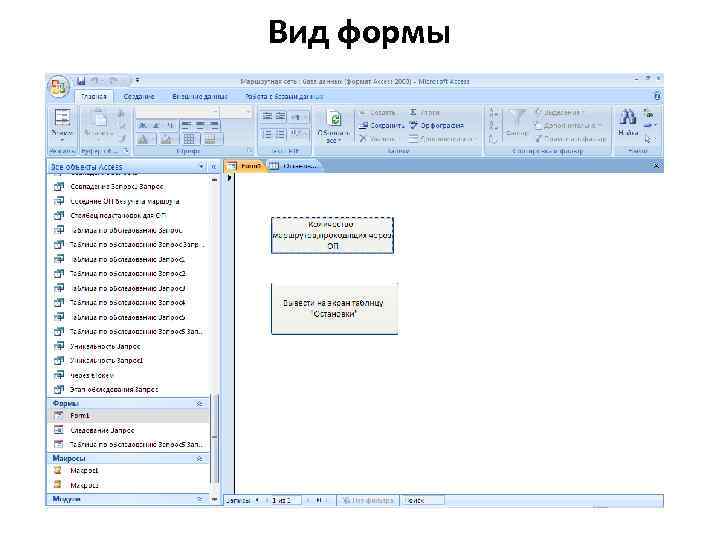Open the quick access toolbar customize arrow

click(x=137, y=81)
